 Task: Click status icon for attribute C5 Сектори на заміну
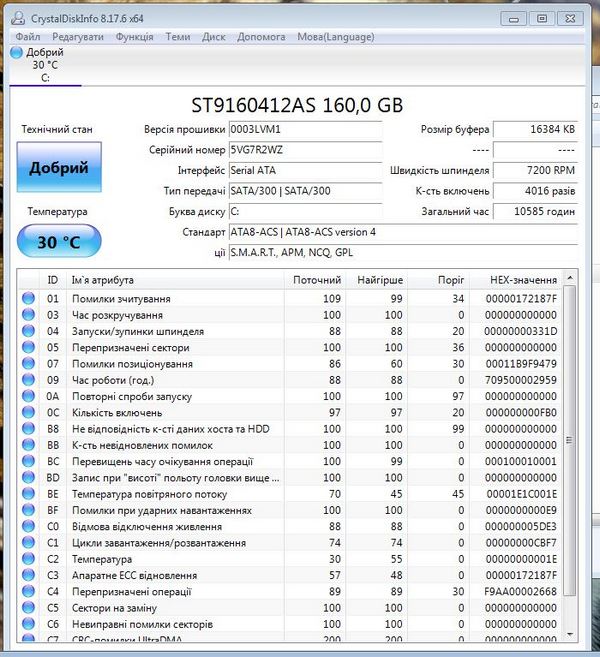tap(29, 608)
